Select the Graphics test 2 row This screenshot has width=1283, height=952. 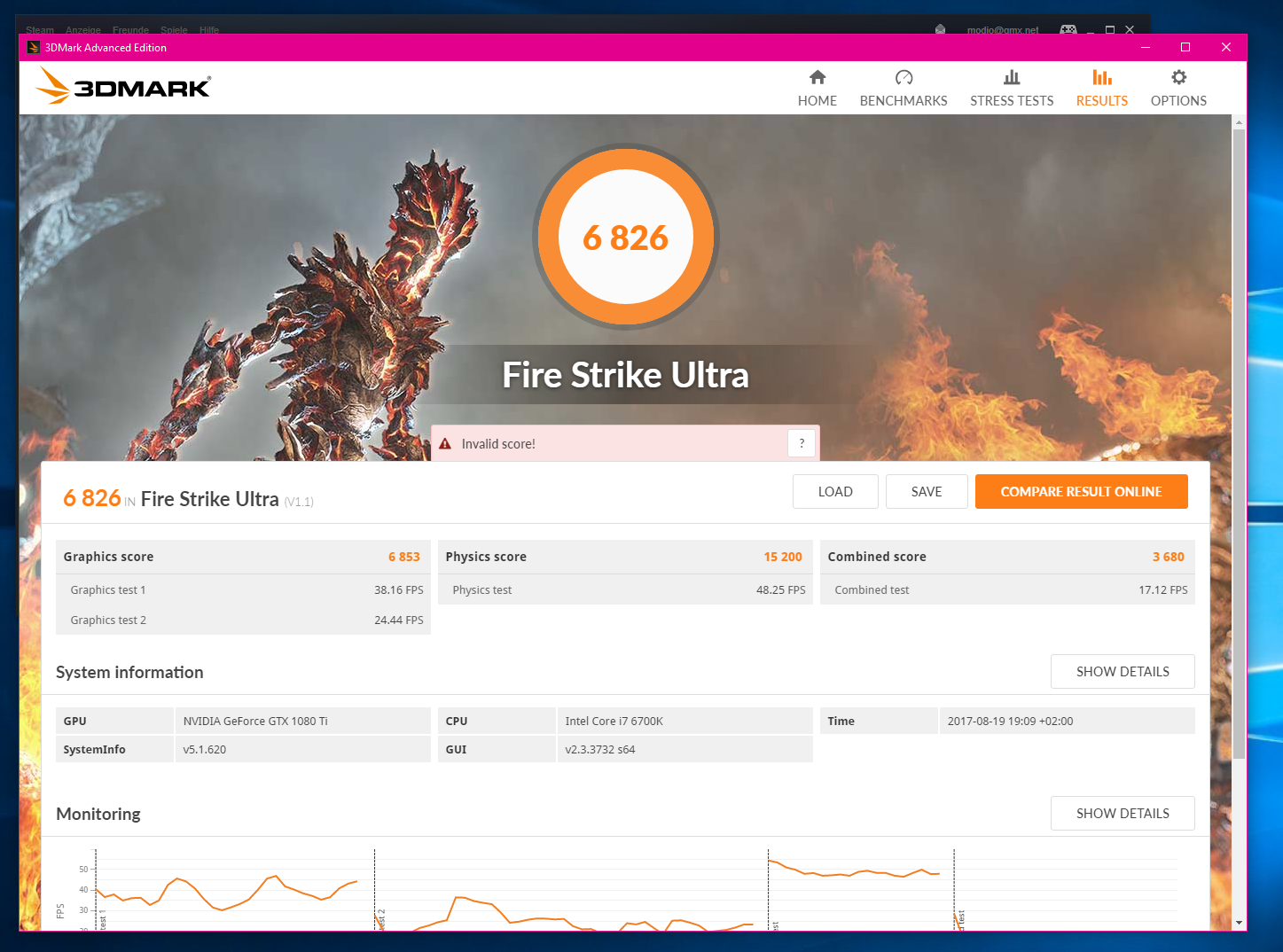(243, 620)
